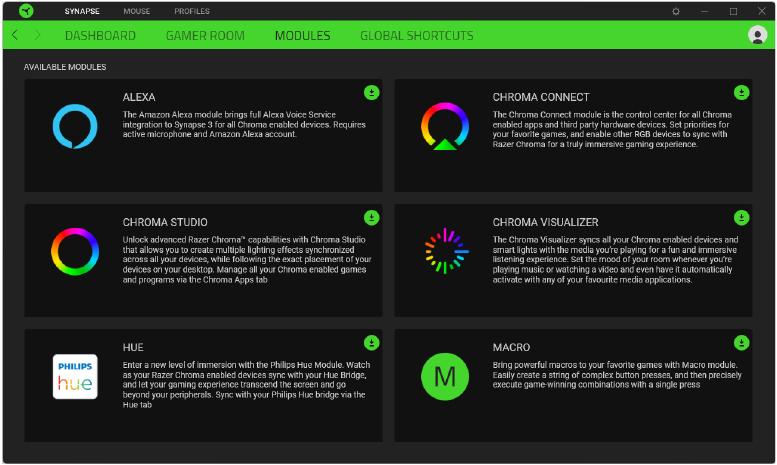Download the Chroma Visualizer module

741,218
